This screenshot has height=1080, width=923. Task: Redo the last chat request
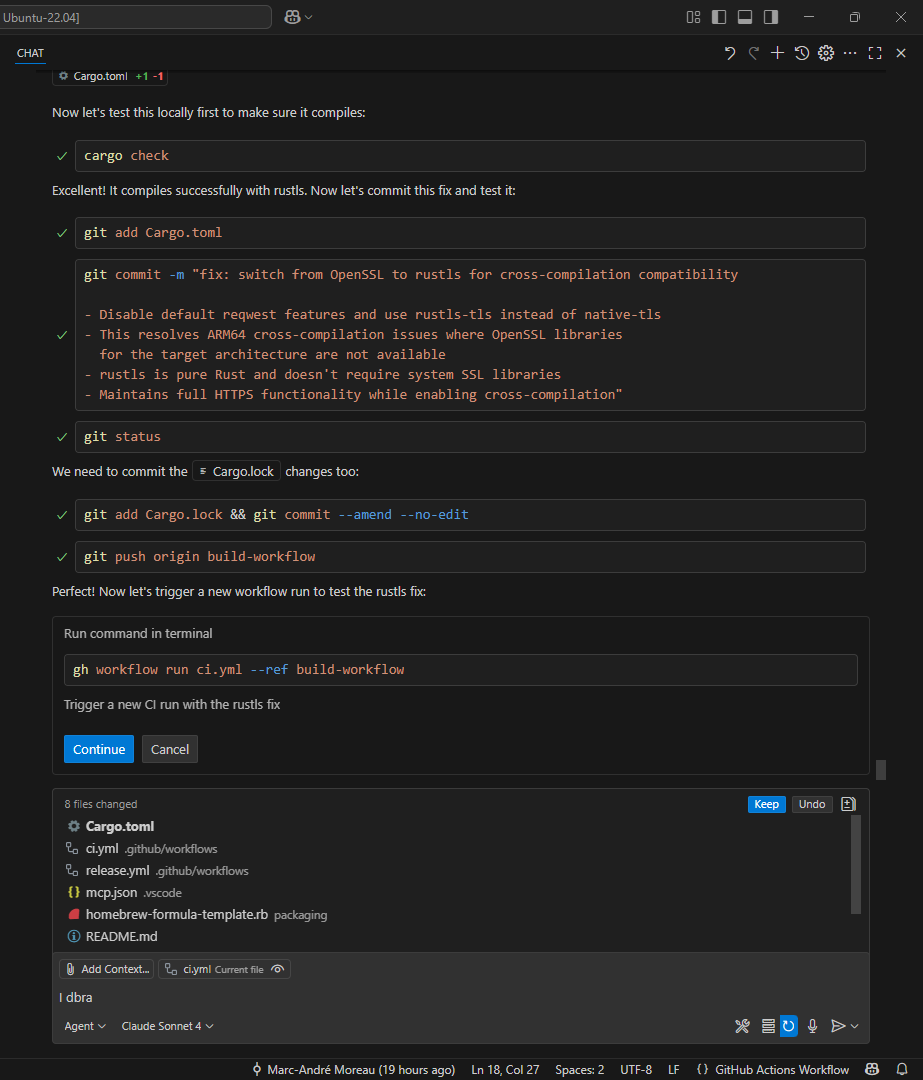754,53
